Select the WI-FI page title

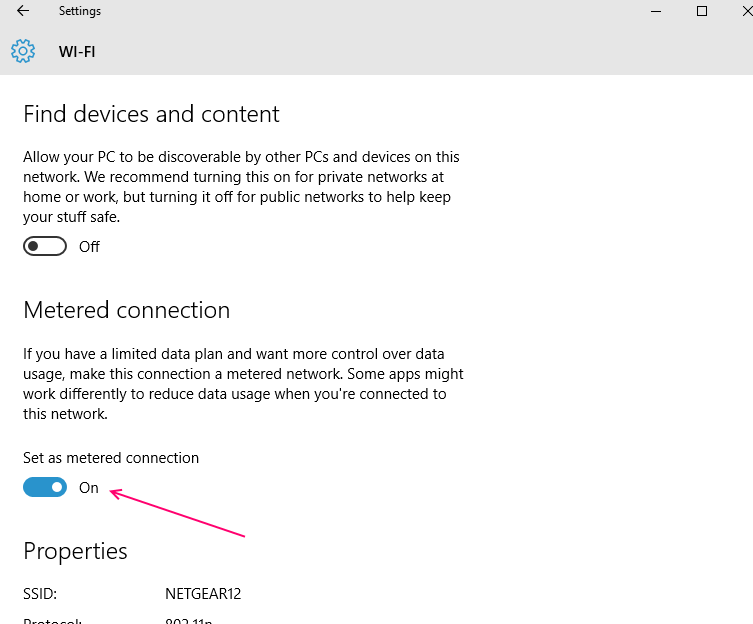[77, 51]
